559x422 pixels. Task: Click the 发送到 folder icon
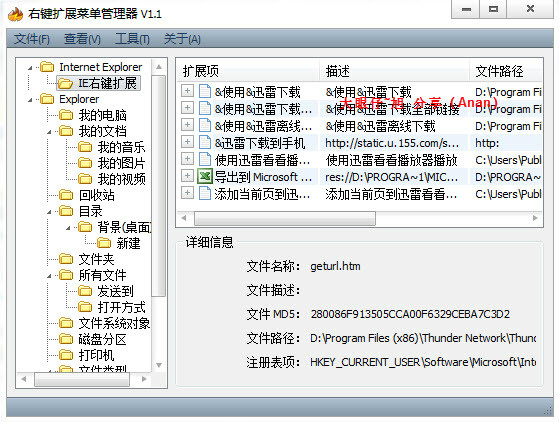tap(85, 291)
